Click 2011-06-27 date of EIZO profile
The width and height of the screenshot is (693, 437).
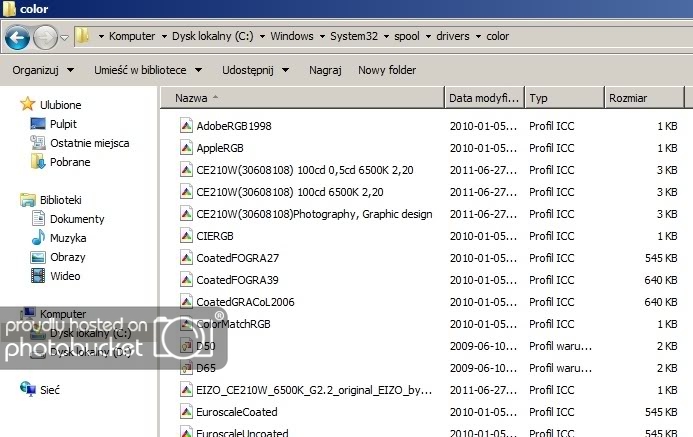pos(483,390)
